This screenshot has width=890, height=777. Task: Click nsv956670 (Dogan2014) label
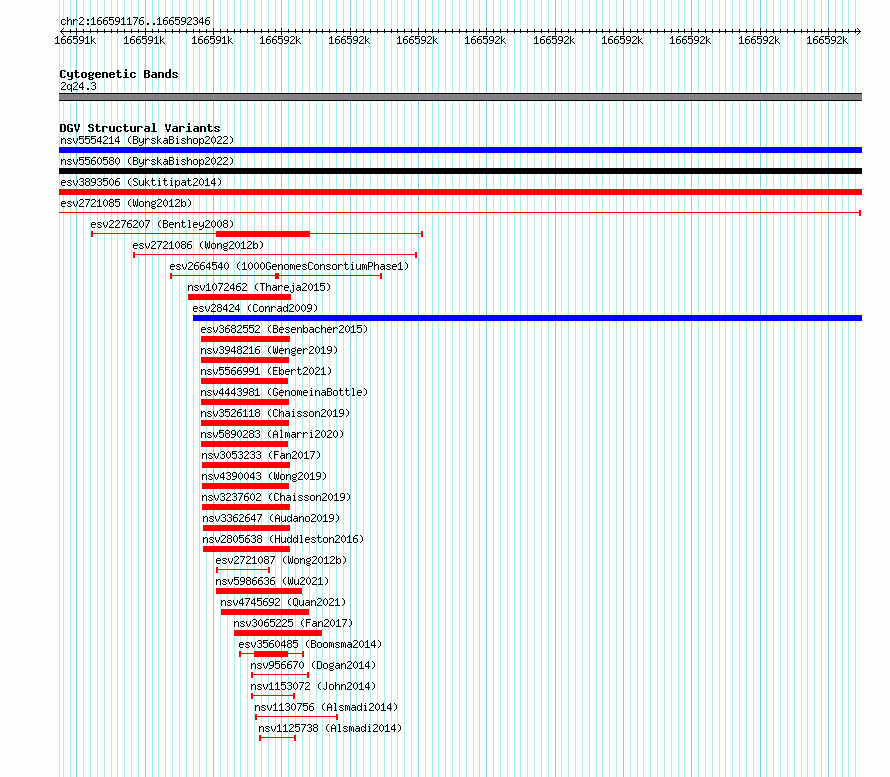click(x=313, y=665)
